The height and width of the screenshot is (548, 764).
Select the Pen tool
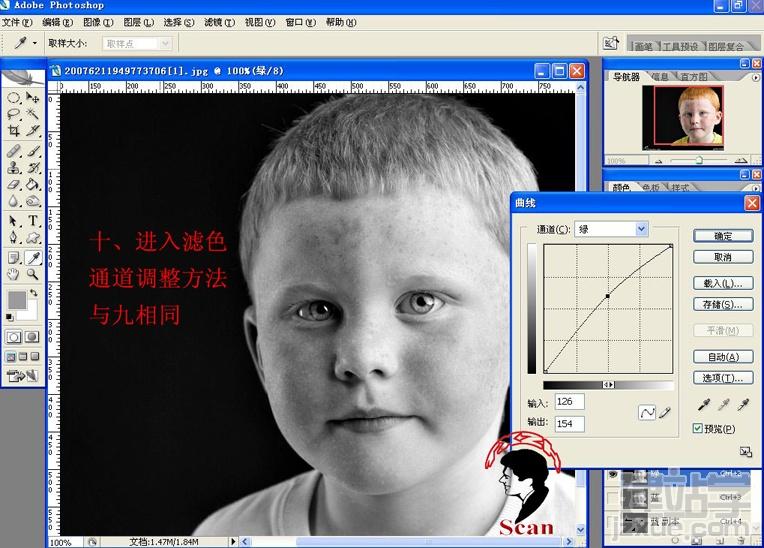tap(14, 238)
